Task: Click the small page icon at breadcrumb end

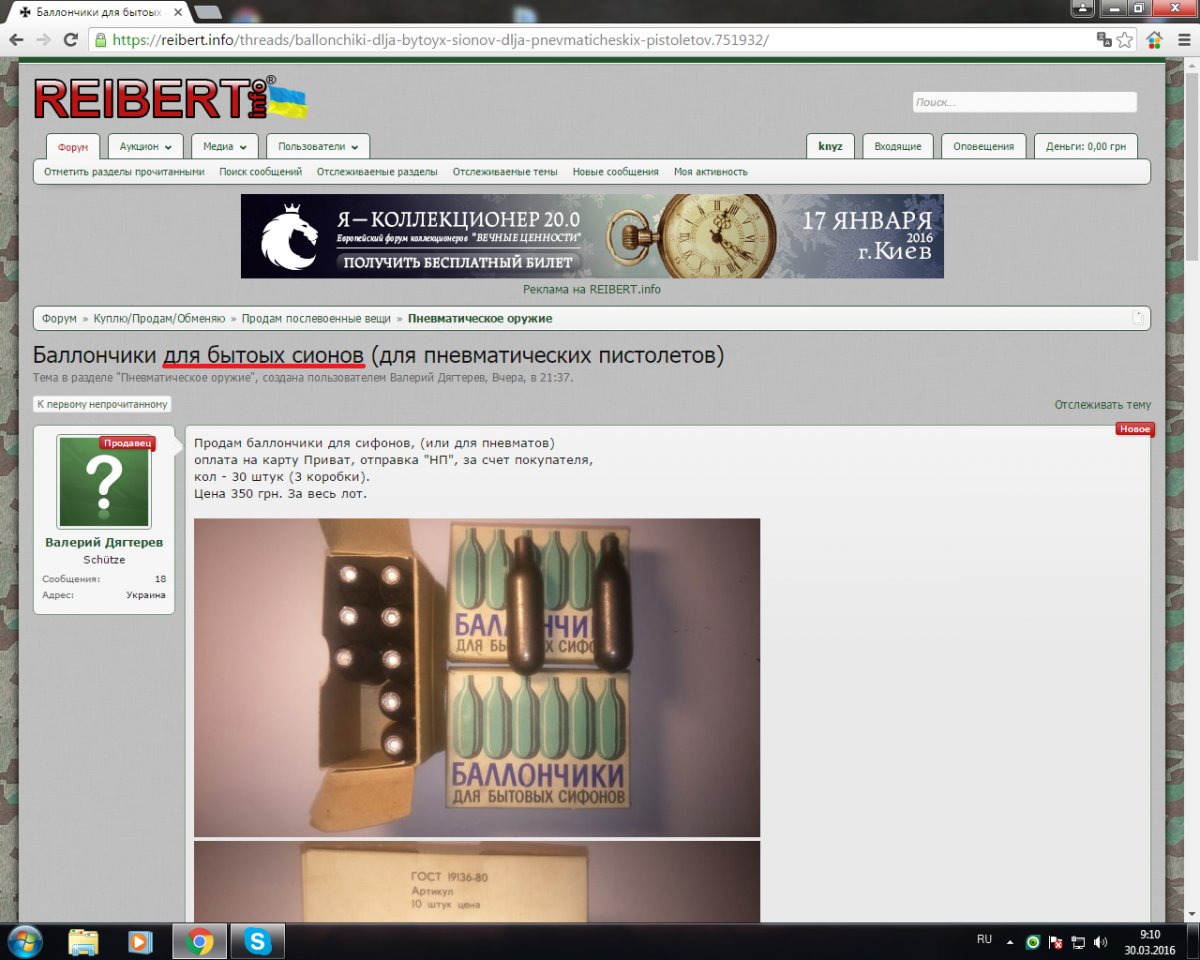Action: click(x=1137, y=318)
